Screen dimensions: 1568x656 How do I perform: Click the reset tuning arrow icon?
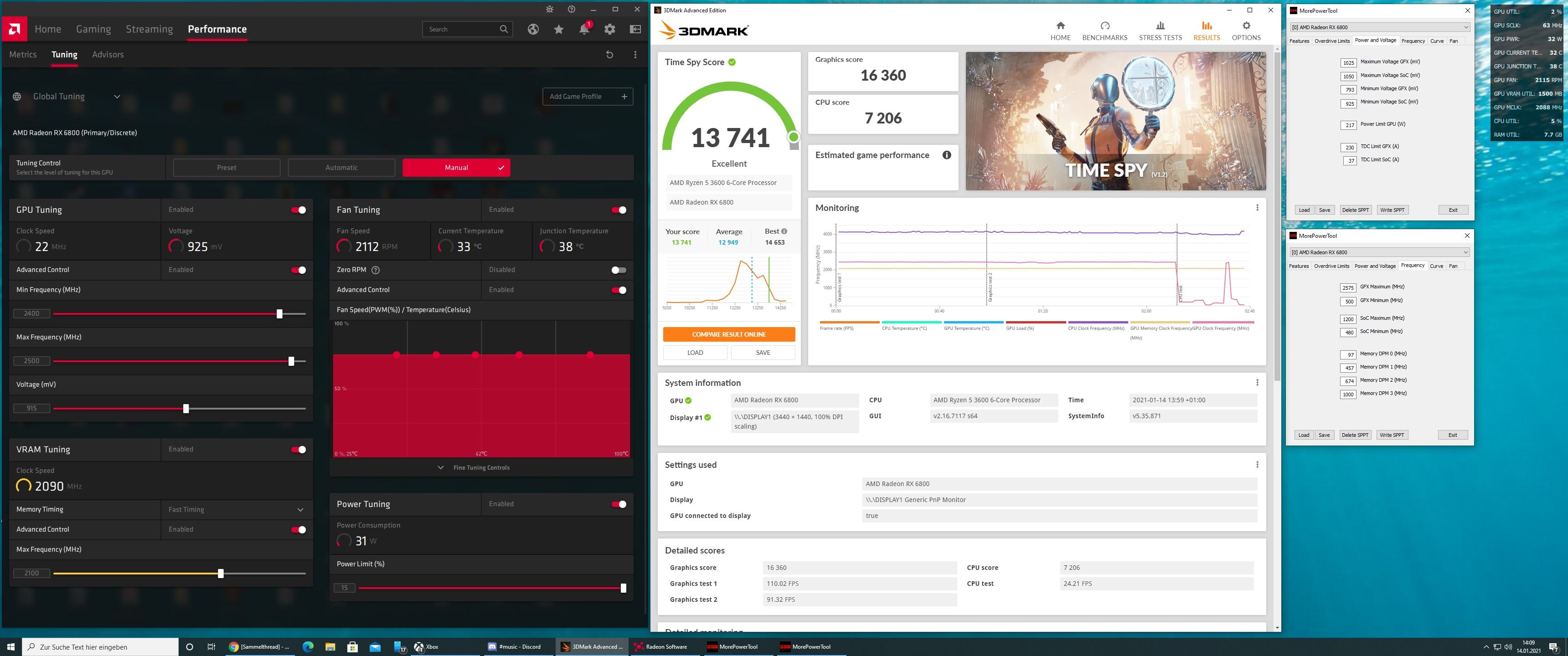pyautogui.click(x=609, y=55)
